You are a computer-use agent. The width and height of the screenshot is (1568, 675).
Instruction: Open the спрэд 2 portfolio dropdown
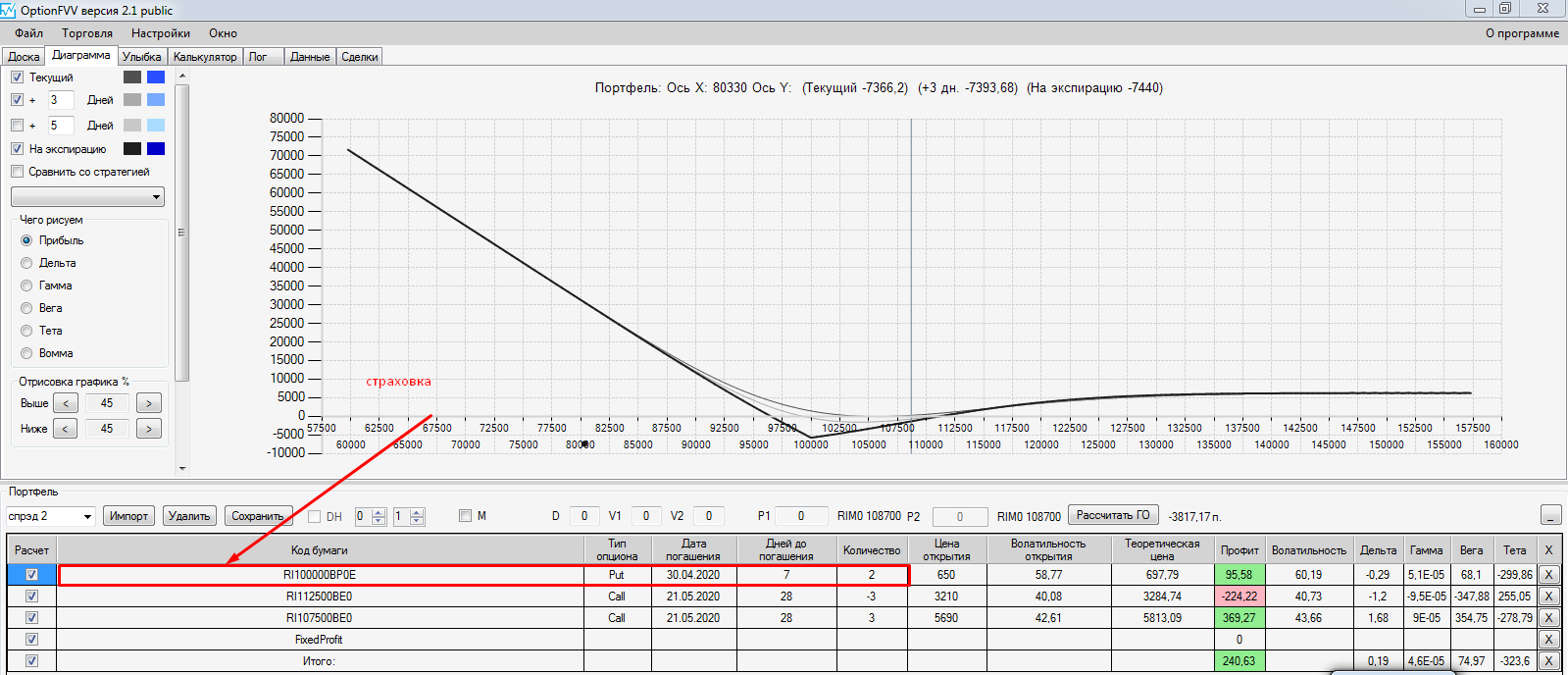coord(50,516)
